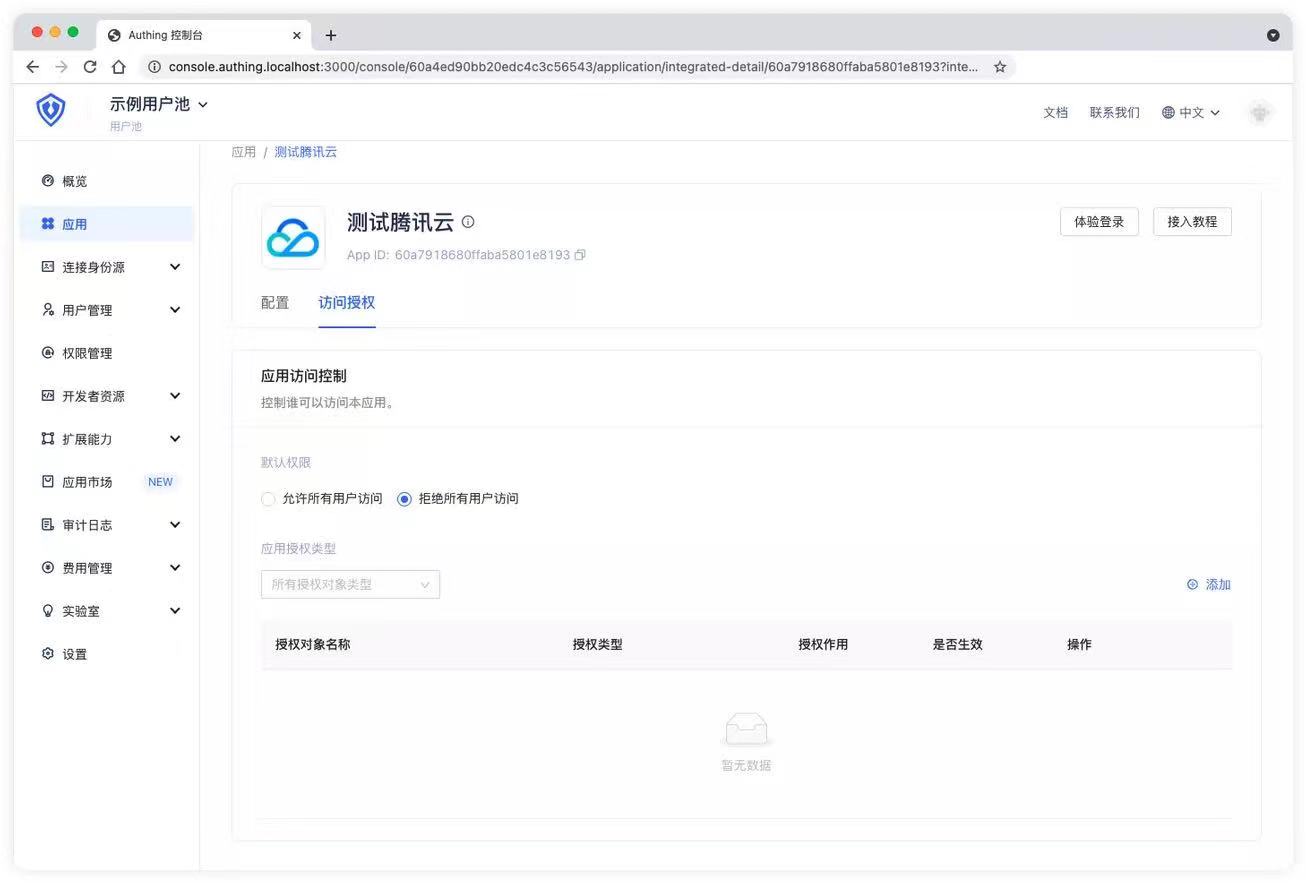Reload the page with browser refresh icon
Image resolution: width=1306 pixels, height=883 pixels.
click(90, 67)
